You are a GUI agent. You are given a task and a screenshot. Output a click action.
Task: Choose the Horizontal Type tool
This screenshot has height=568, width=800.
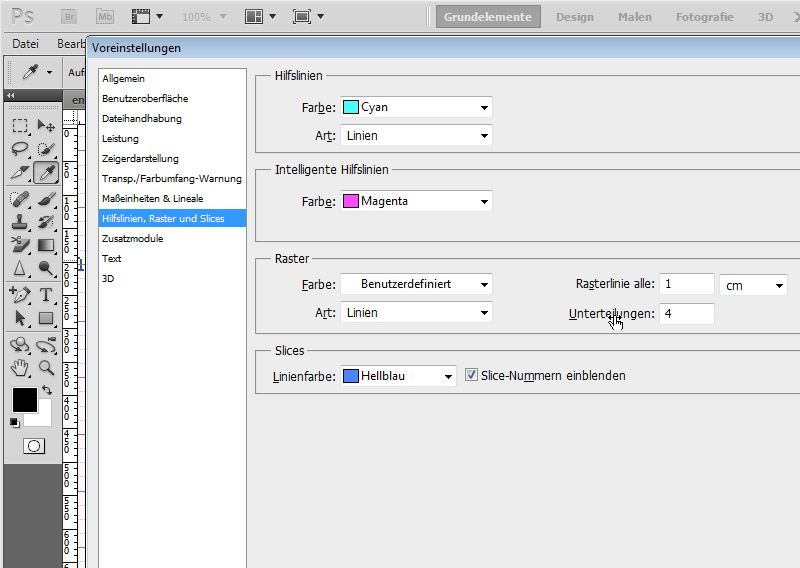coord(45,294)
